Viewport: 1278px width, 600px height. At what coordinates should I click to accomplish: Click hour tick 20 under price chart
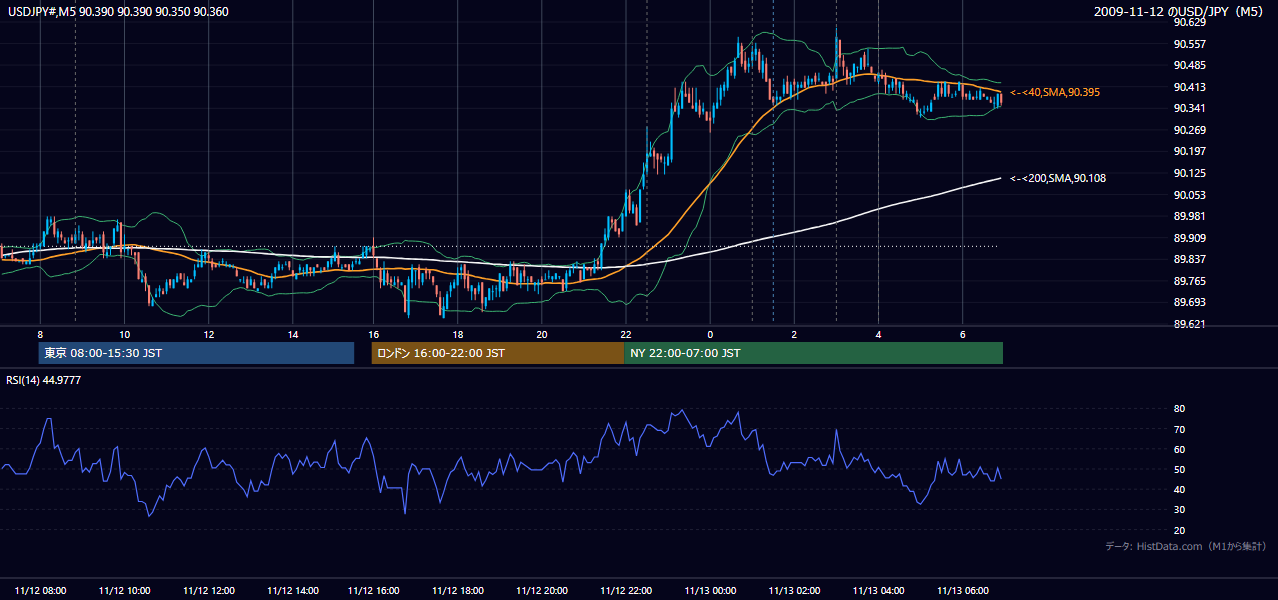(x=541, y=334)
